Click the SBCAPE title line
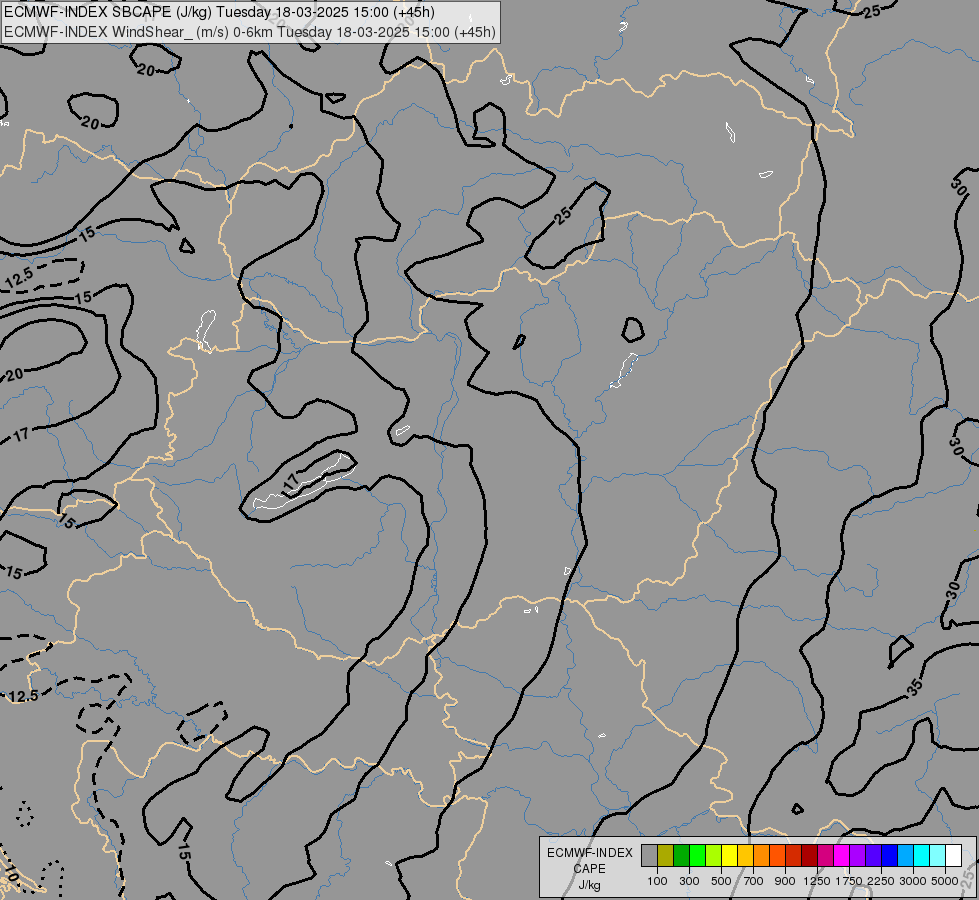 219,12
